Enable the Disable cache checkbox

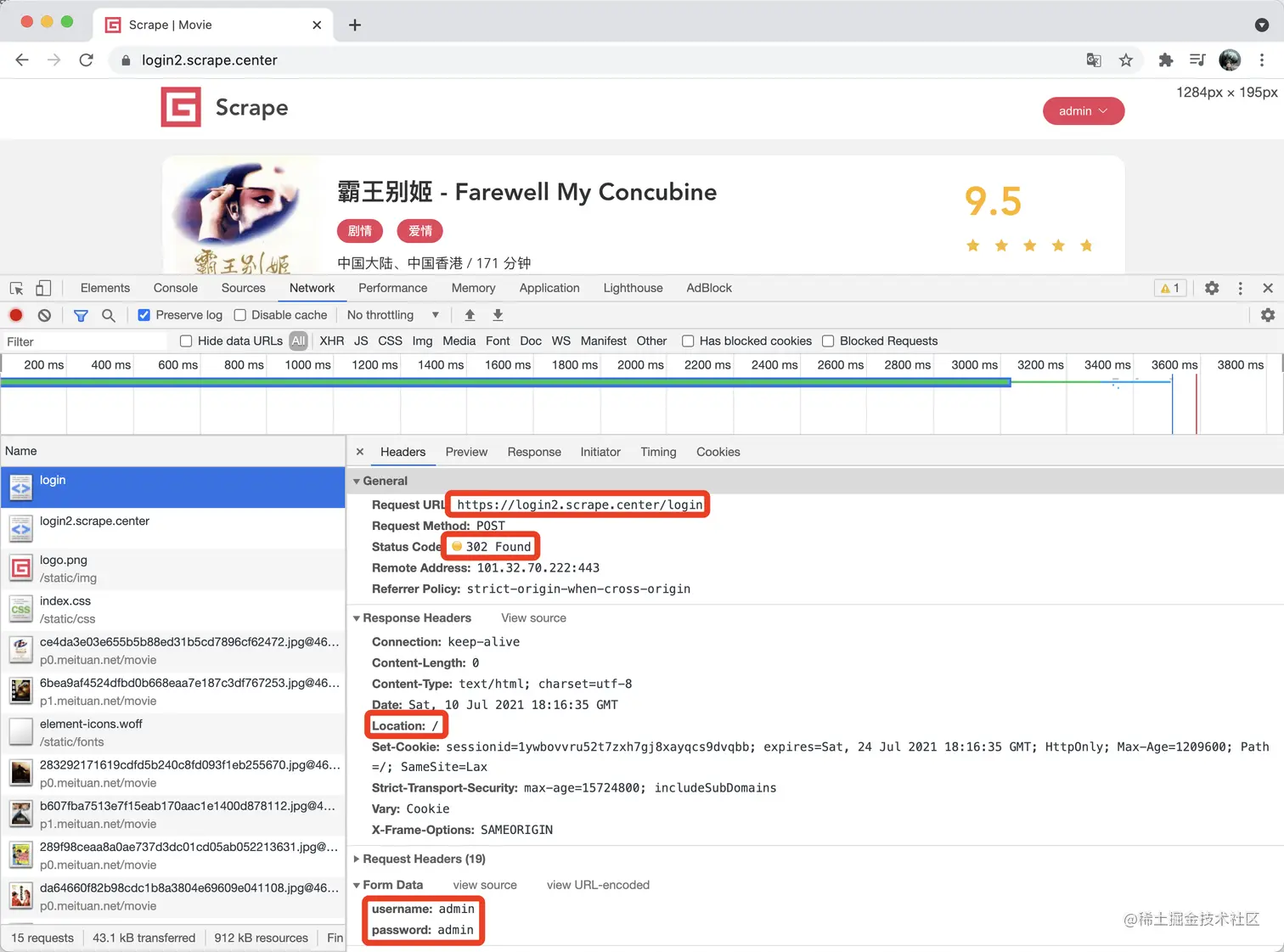(x=240, y=315)
